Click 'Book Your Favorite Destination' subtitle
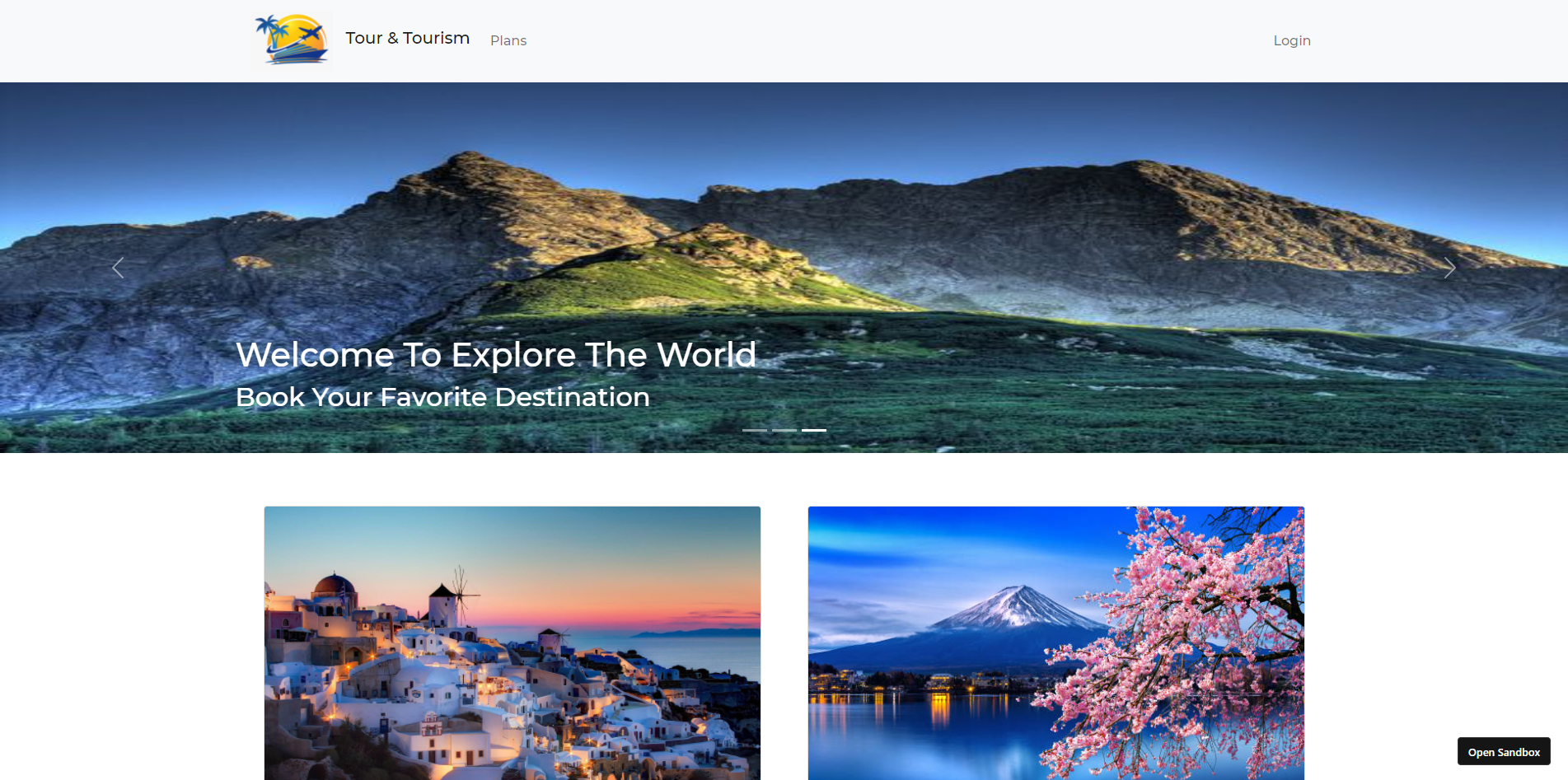1568x780 pixels. [442, 397]
